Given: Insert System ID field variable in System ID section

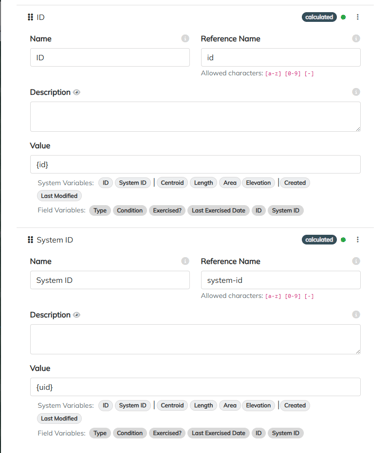Looking at the screenshot, I should click(x=286, y=433).
